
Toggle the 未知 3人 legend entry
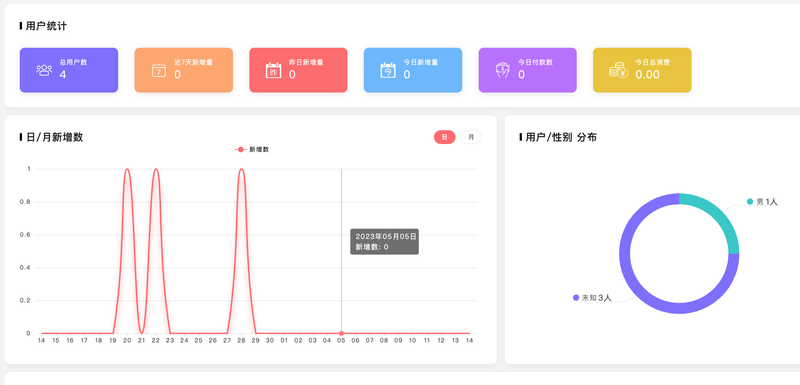(592, 298)
